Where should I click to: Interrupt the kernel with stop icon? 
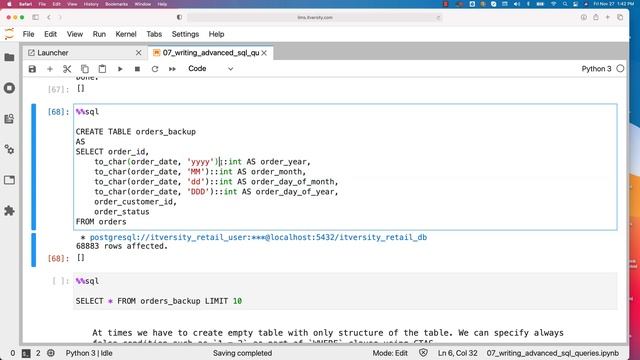point(137,69)
